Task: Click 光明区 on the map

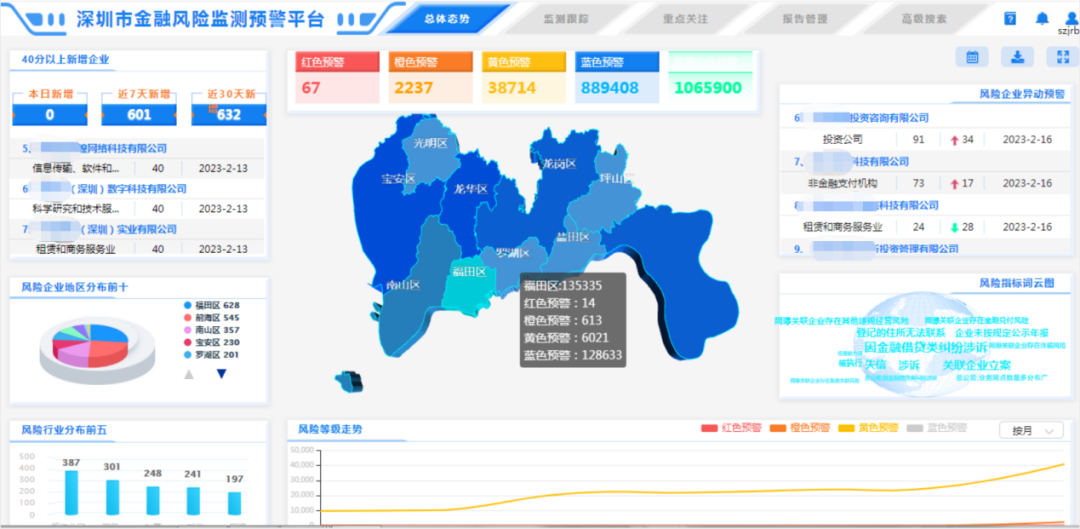Action: pos(430,143)
